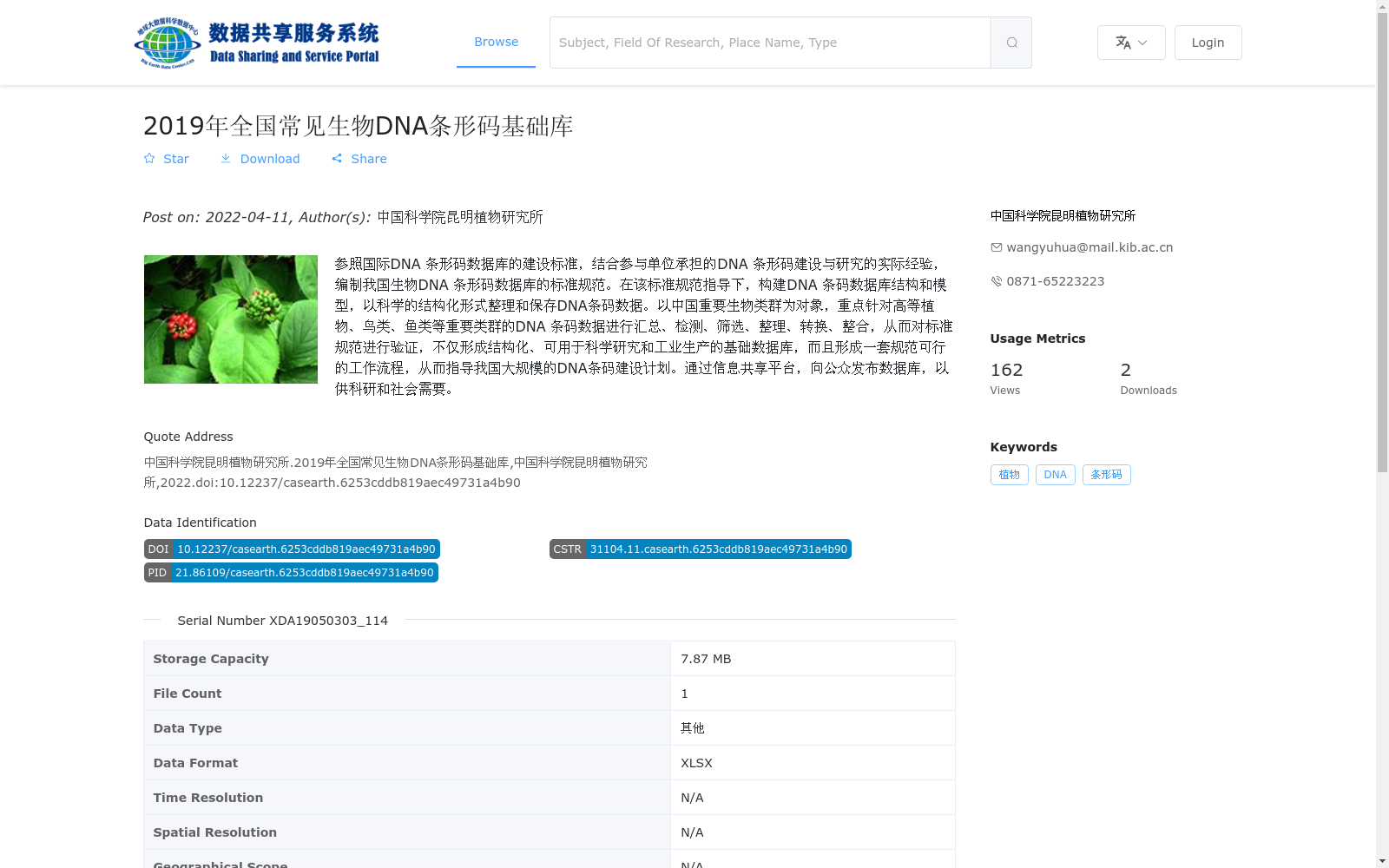1389x868 pixels.
Task: Click the PID identifier badge
Action: [x=291, y=573]
